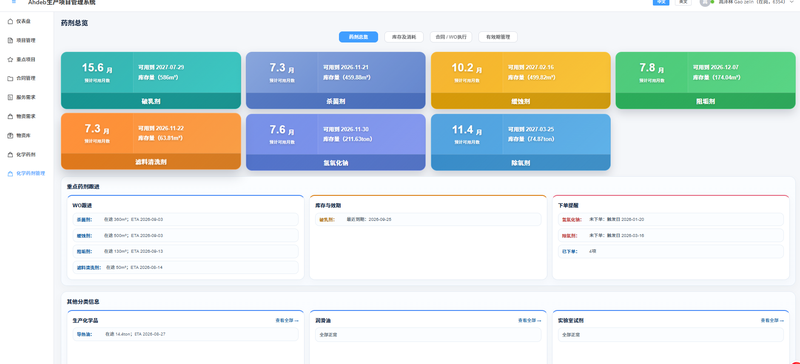Click 全部正常 row under 润滑油
The image size is (800, 364).
tap(428, 334)
